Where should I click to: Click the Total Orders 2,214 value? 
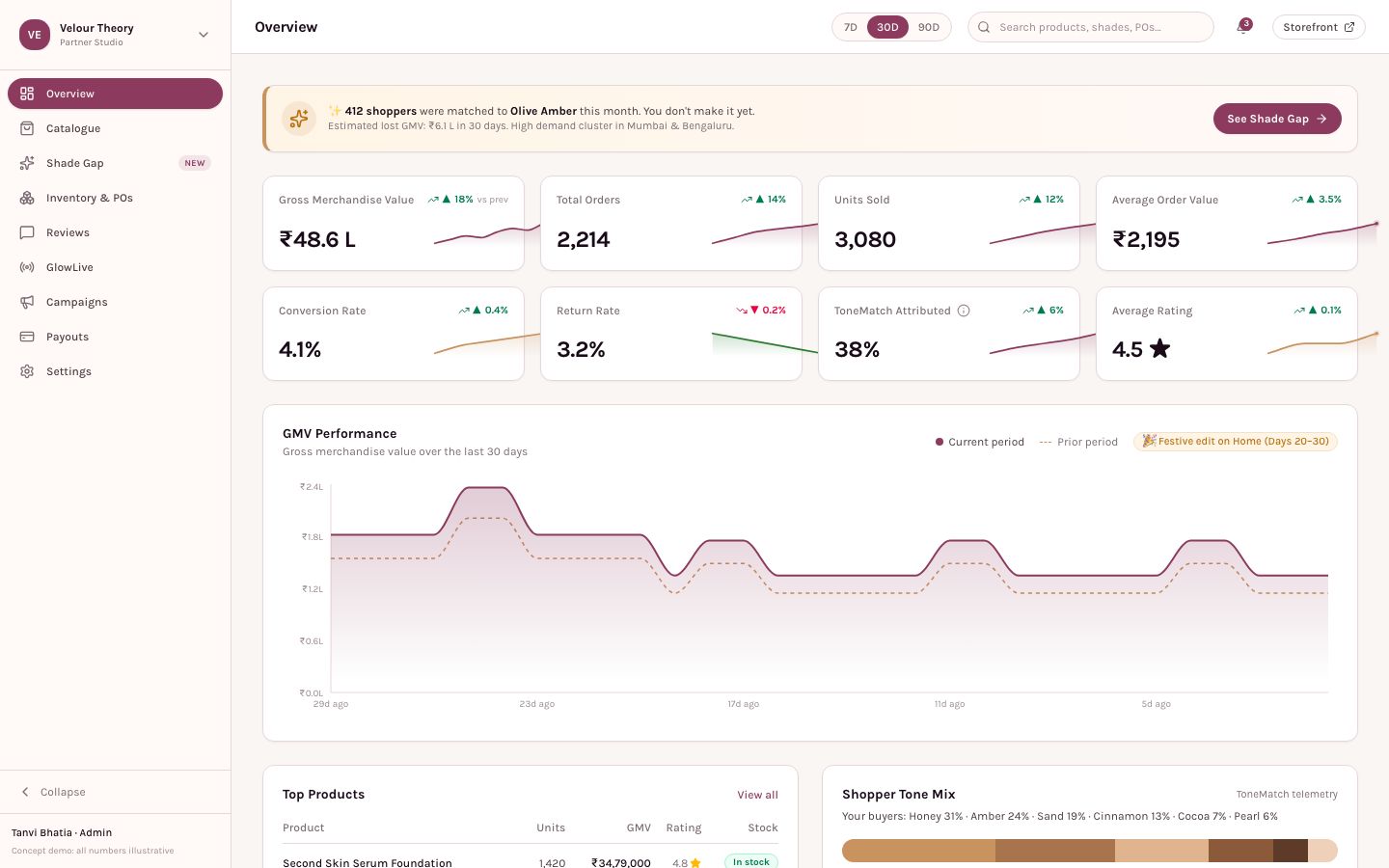click(584, 239)
